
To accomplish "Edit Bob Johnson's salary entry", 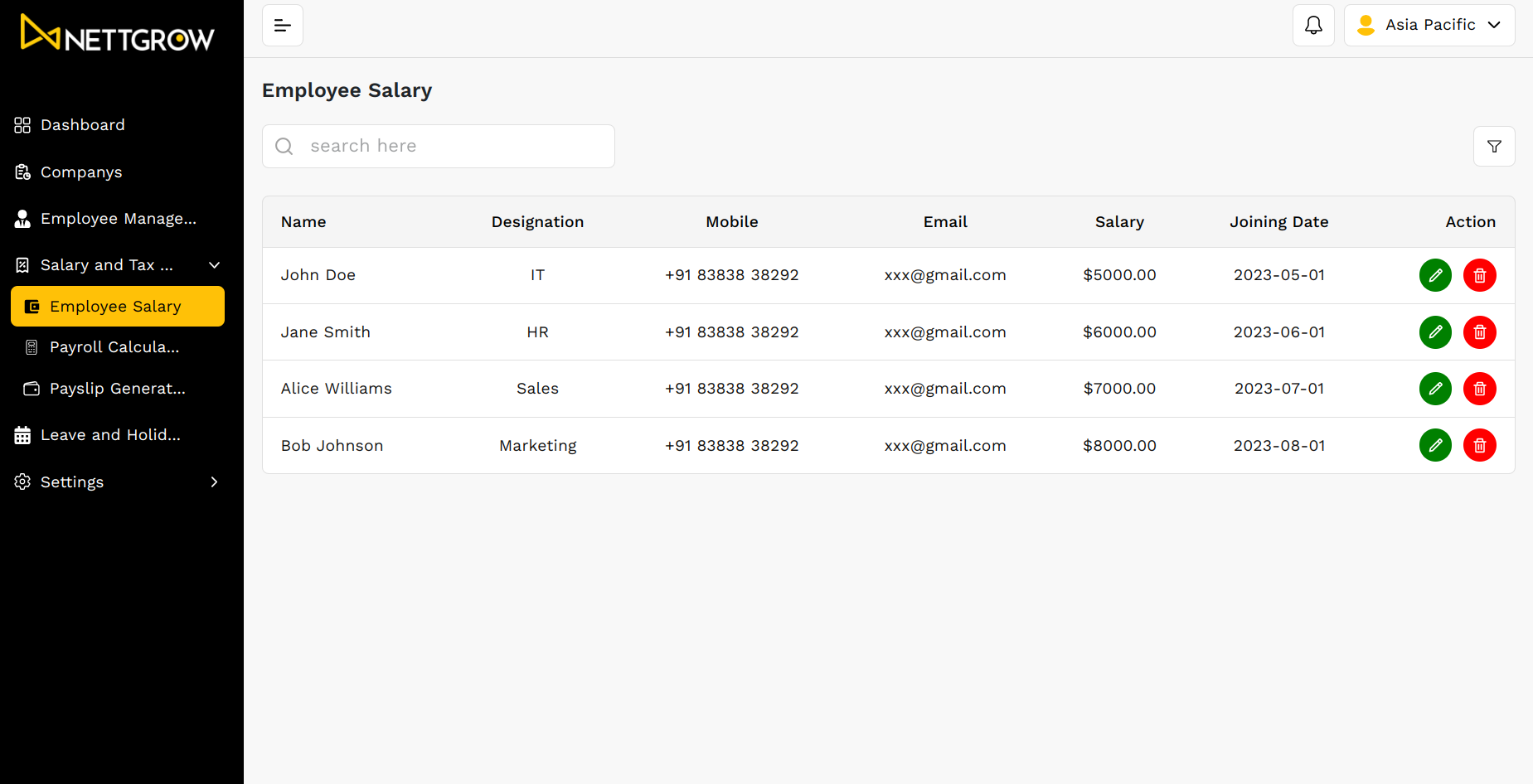I will [1435, 446].
